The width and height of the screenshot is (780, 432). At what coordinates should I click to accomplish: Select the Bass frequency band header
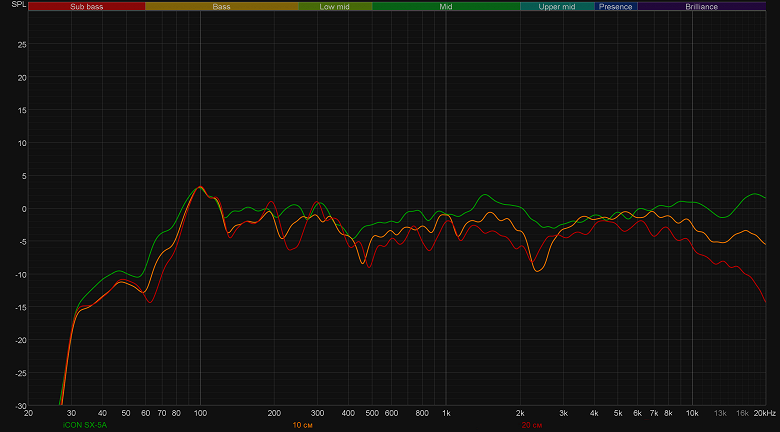click(x=221, y=6)
